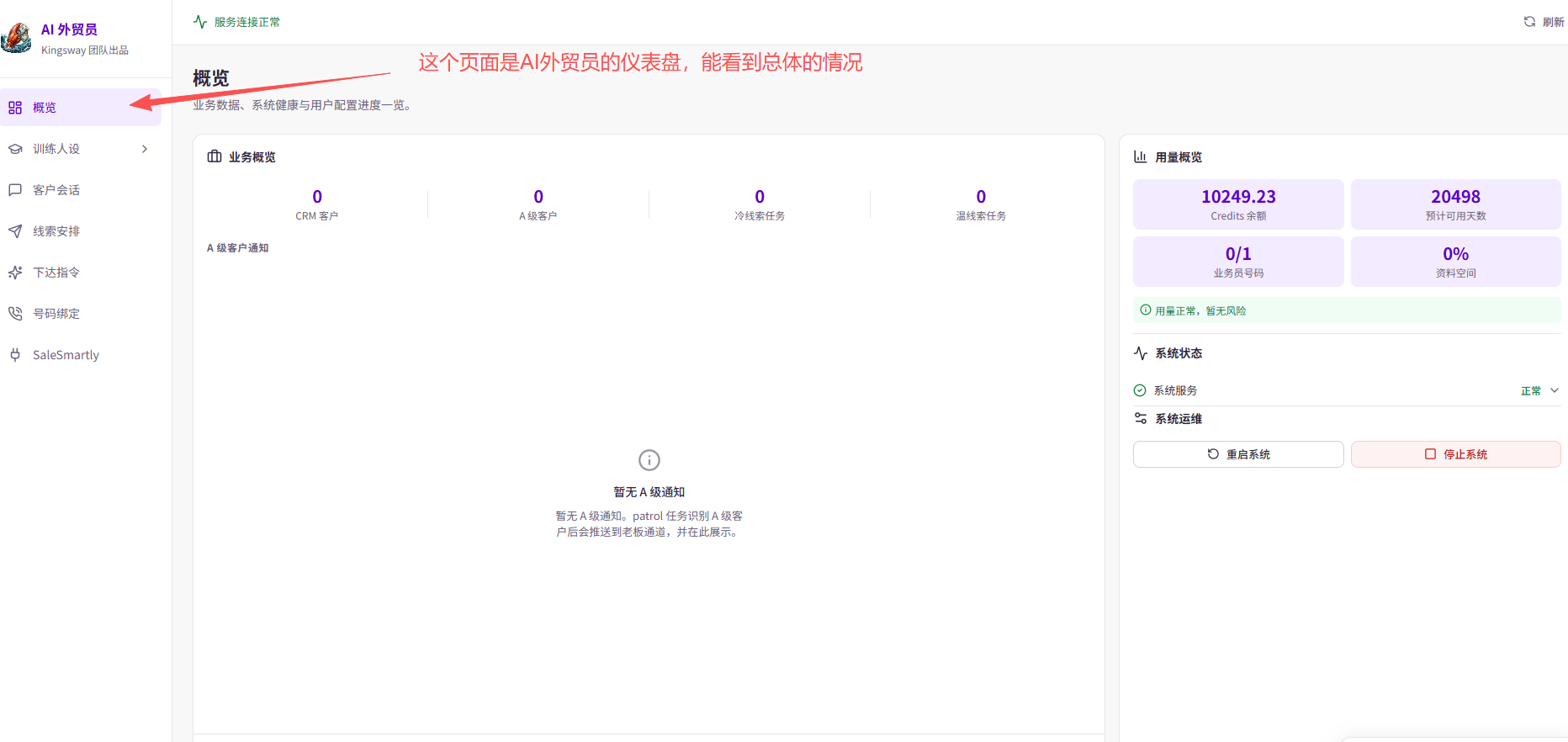Expand the 训练人设 submenu chevron
Viewport: 1568px width, 742px height.
point(145,149)
